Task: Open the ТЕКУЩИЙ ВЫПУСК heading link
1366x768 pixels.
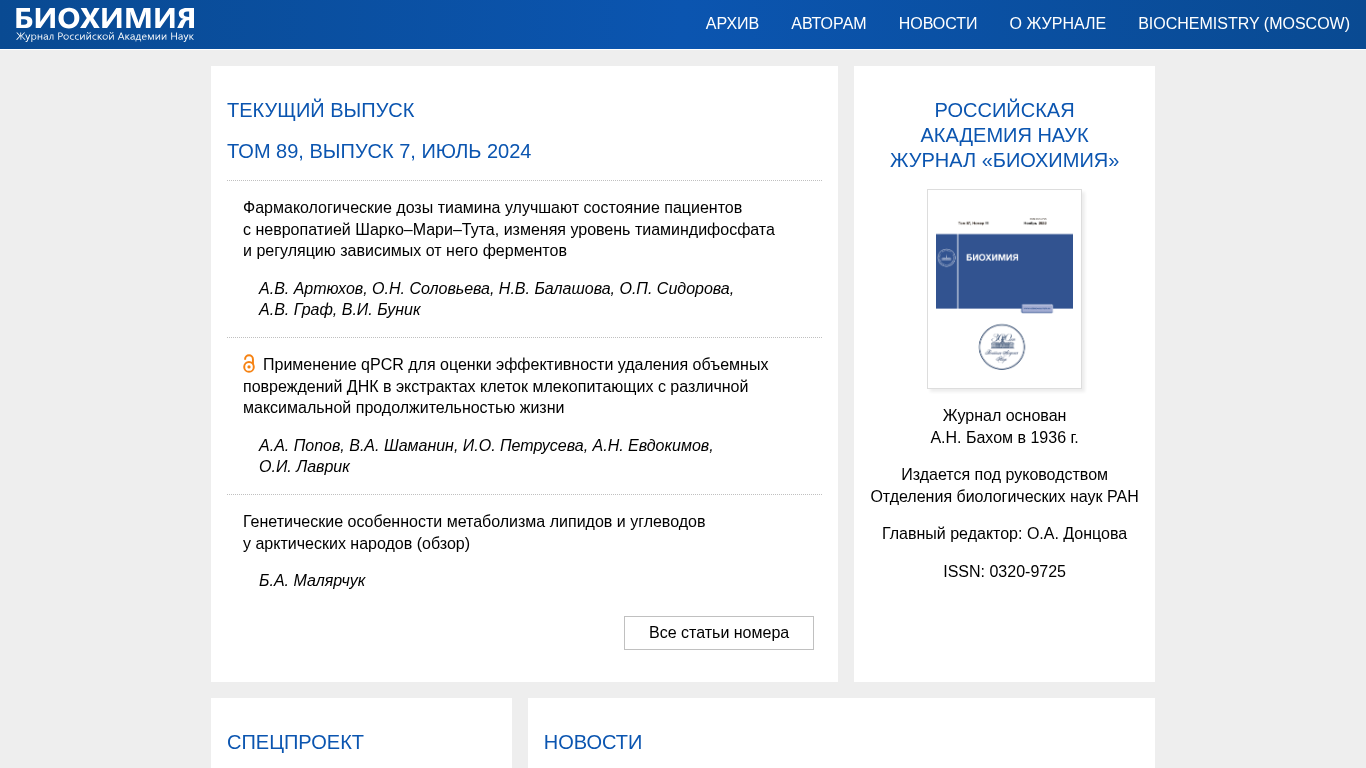Action: coord(320,111)
